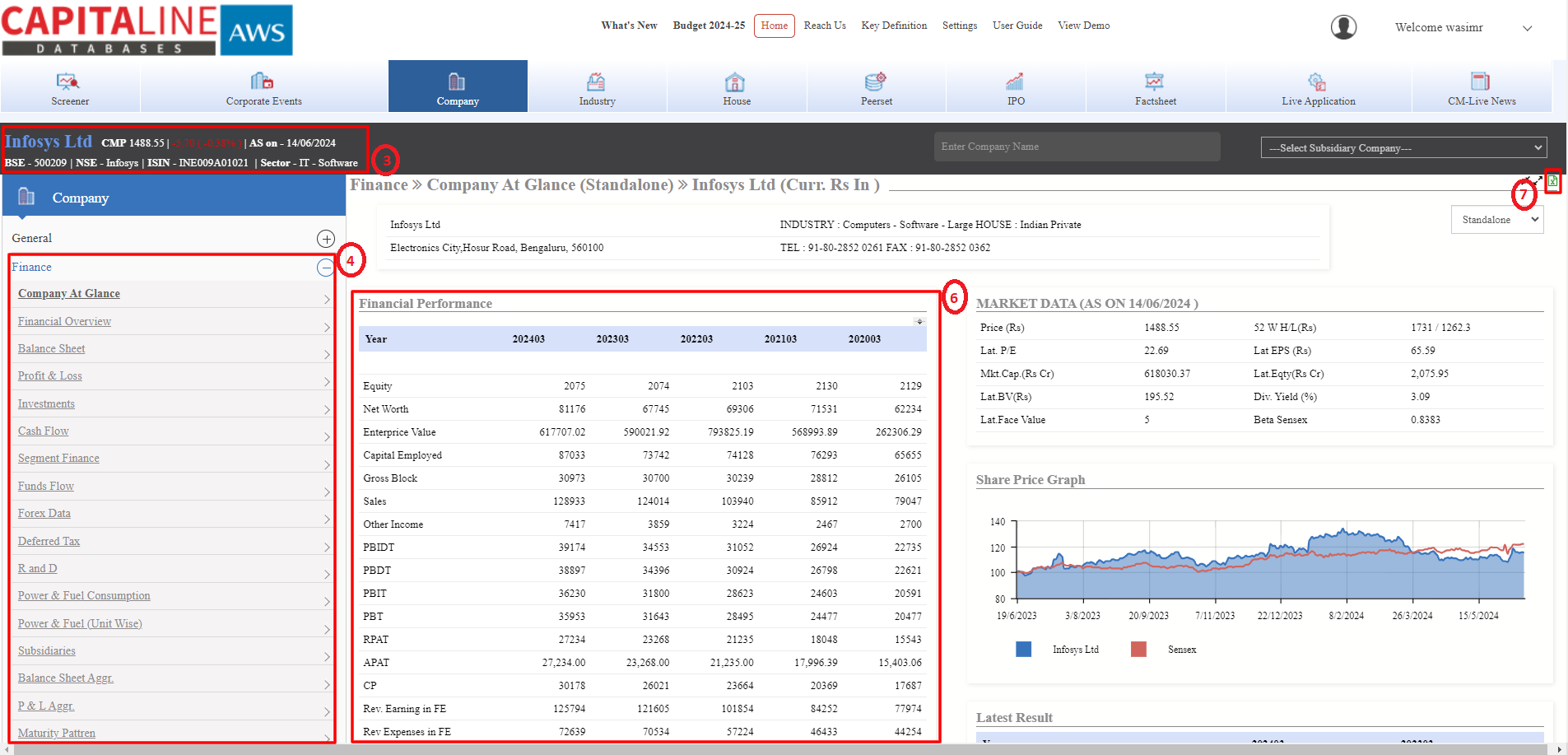This screenshot has width=1568, height=755.
Task: Click the Rev. Earning in FE label
Action: pyautogui.click(x=404, y=709)
